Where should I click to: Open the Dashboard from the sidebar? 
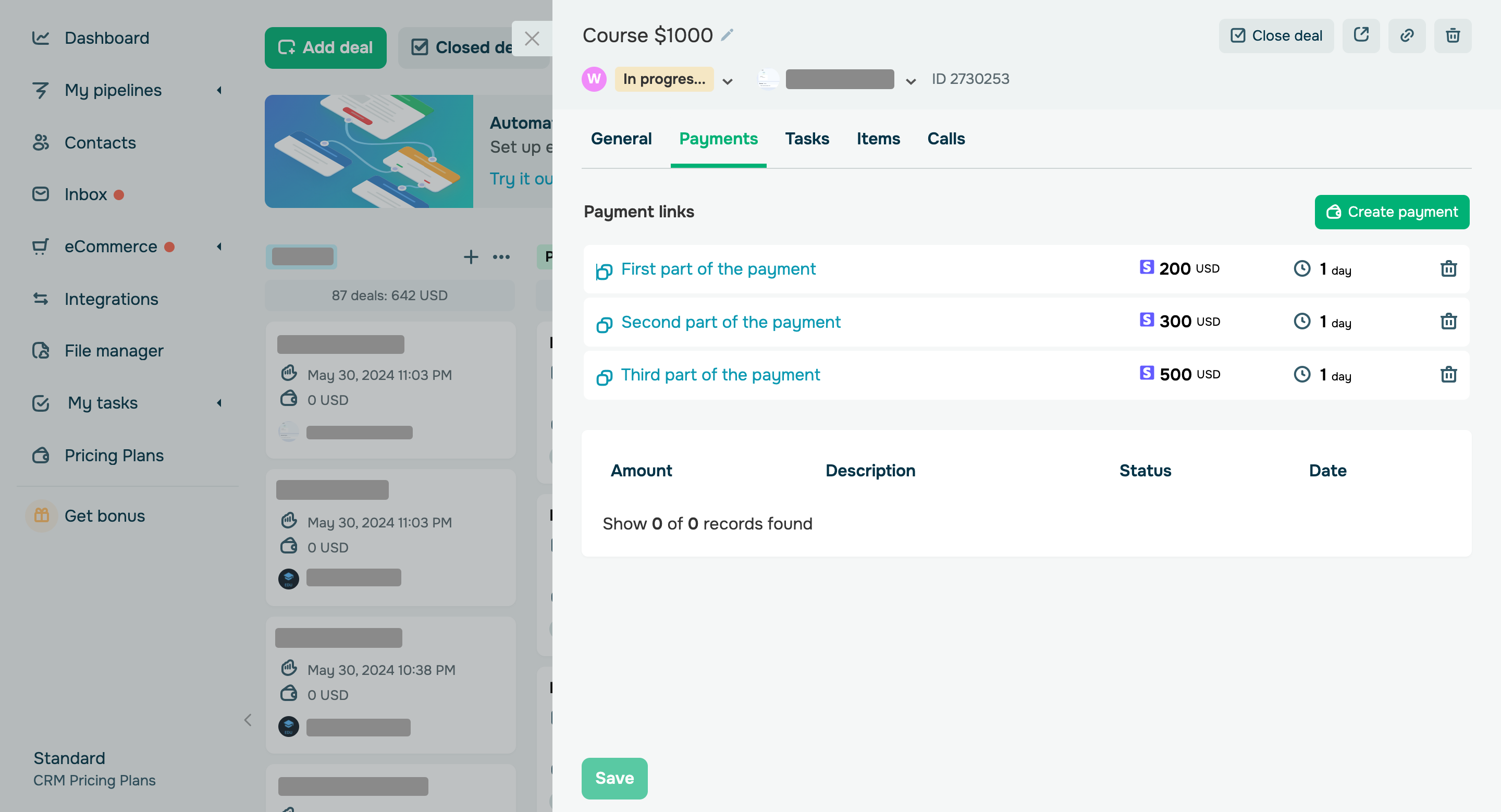(107, 38)
